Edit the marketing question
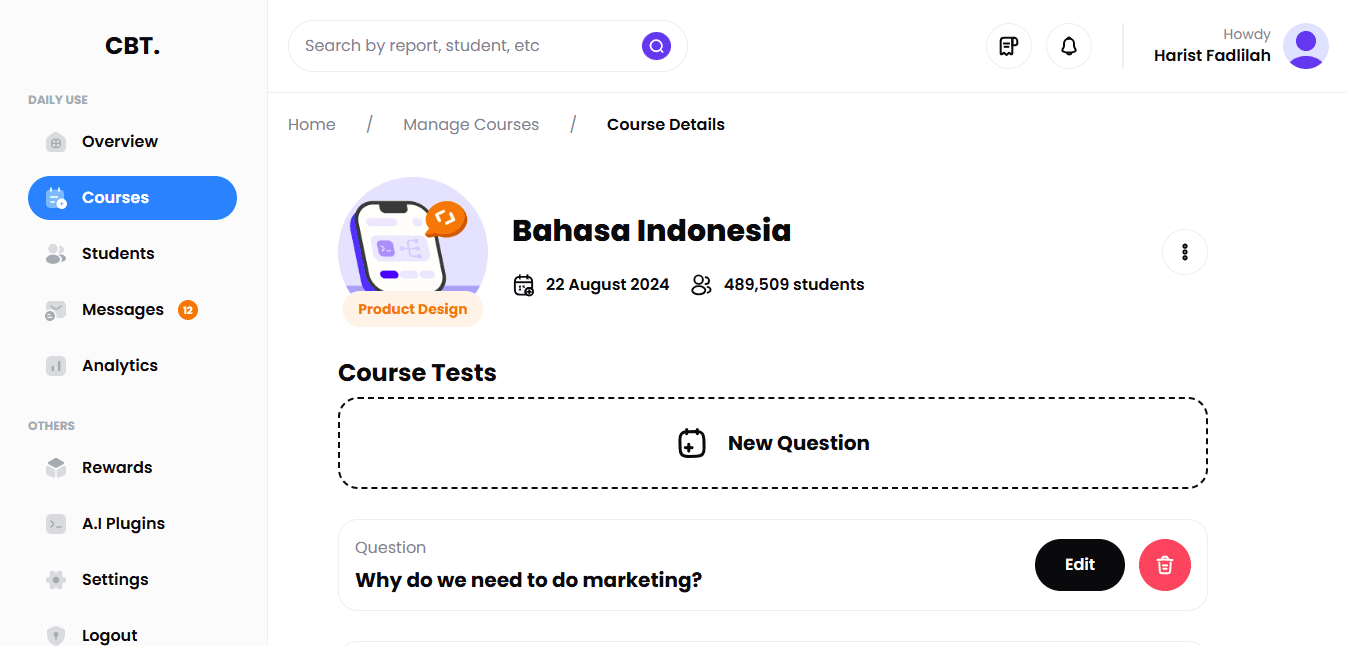 tap(1079, 565)
